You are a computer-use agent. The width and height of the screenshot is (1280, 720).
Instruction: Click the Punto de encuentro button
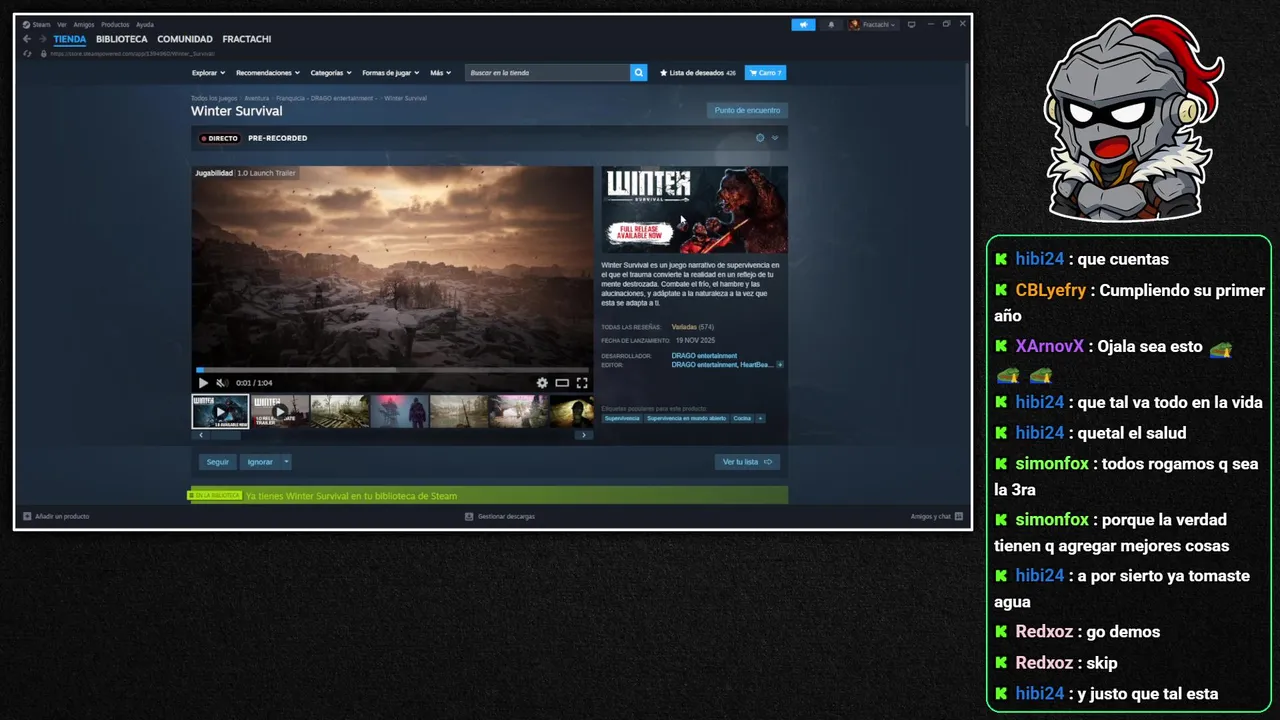pyautogui.click(x=747, y=110)
